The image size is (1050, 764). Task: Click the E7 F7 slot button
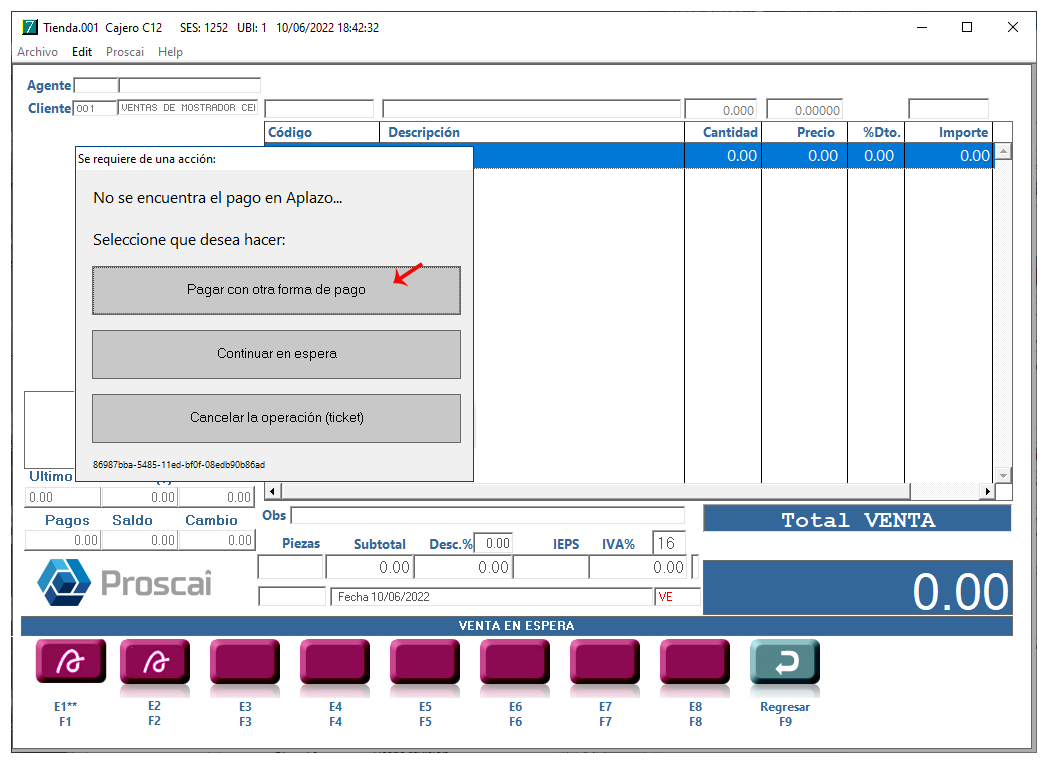[x=605, y=662]
